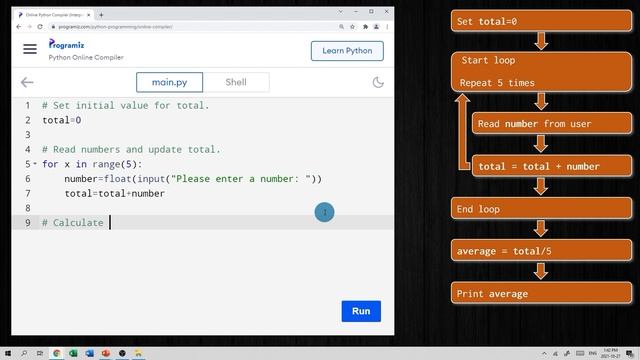Open Windows taskbar search
This screenshot has height=360, width=640.
click(x=24, y=353)
